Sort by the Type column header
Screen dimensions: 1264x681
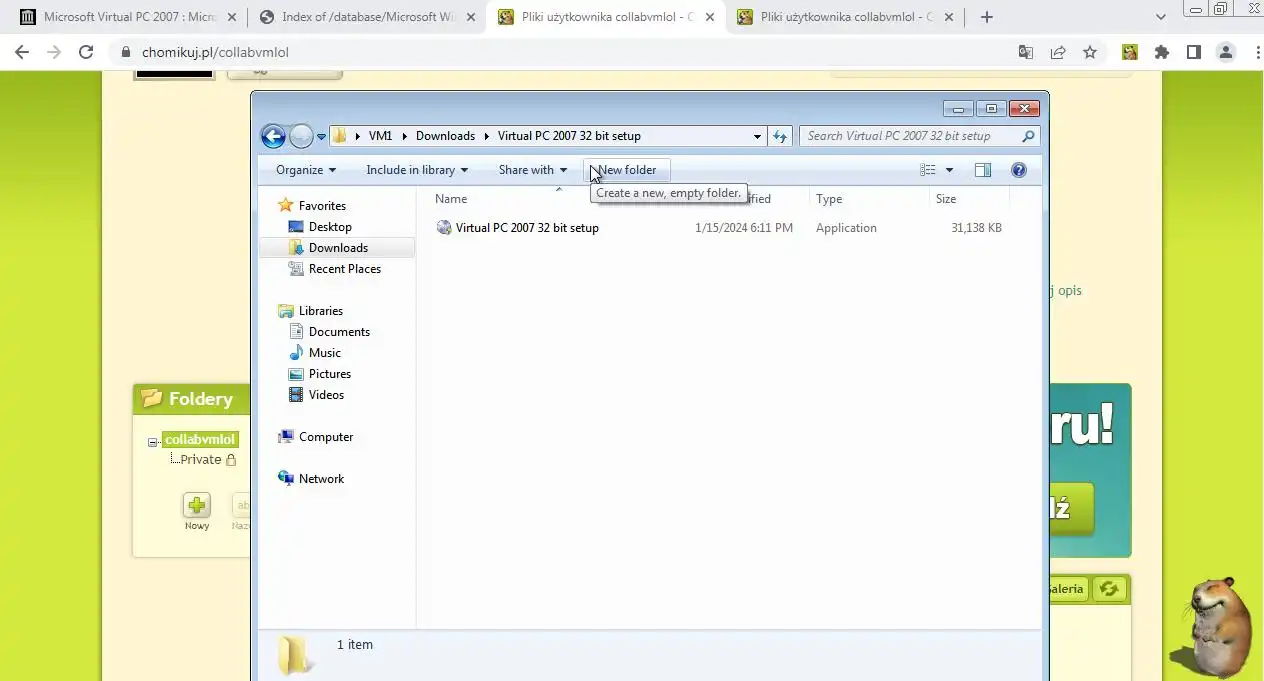829,199
